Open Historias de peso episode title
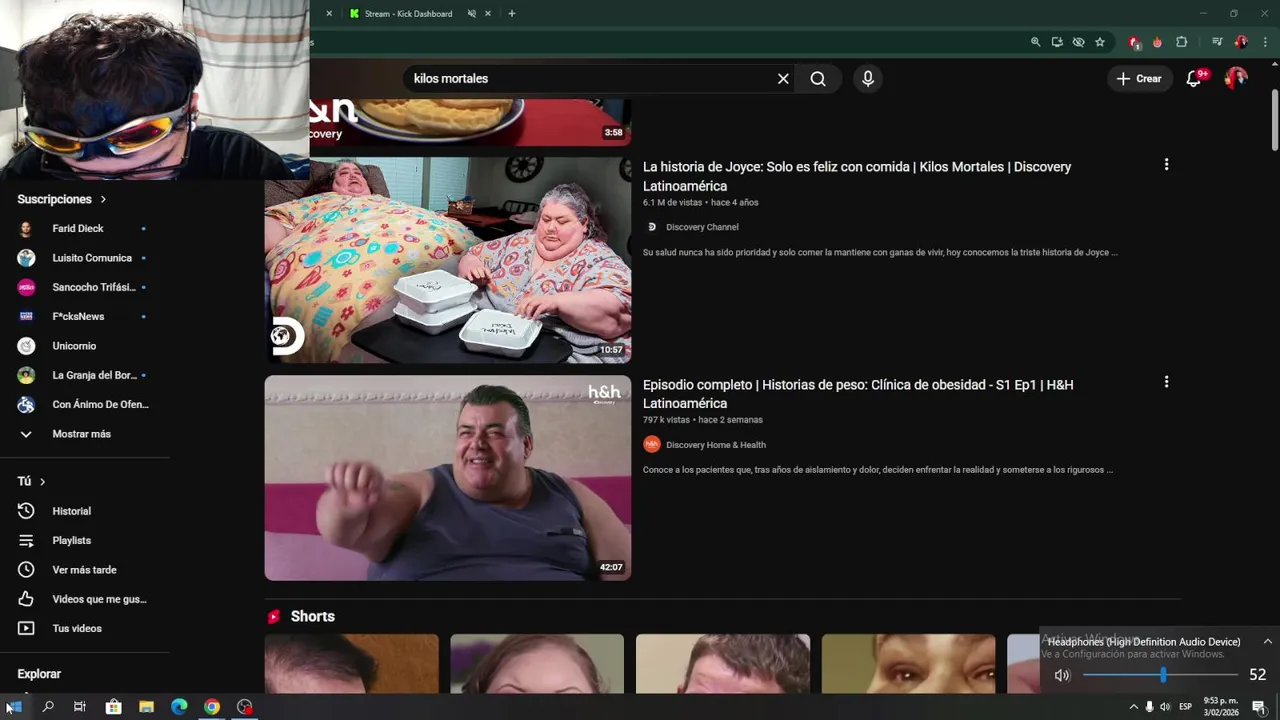1280x720 pixels. tap(858, 394)
